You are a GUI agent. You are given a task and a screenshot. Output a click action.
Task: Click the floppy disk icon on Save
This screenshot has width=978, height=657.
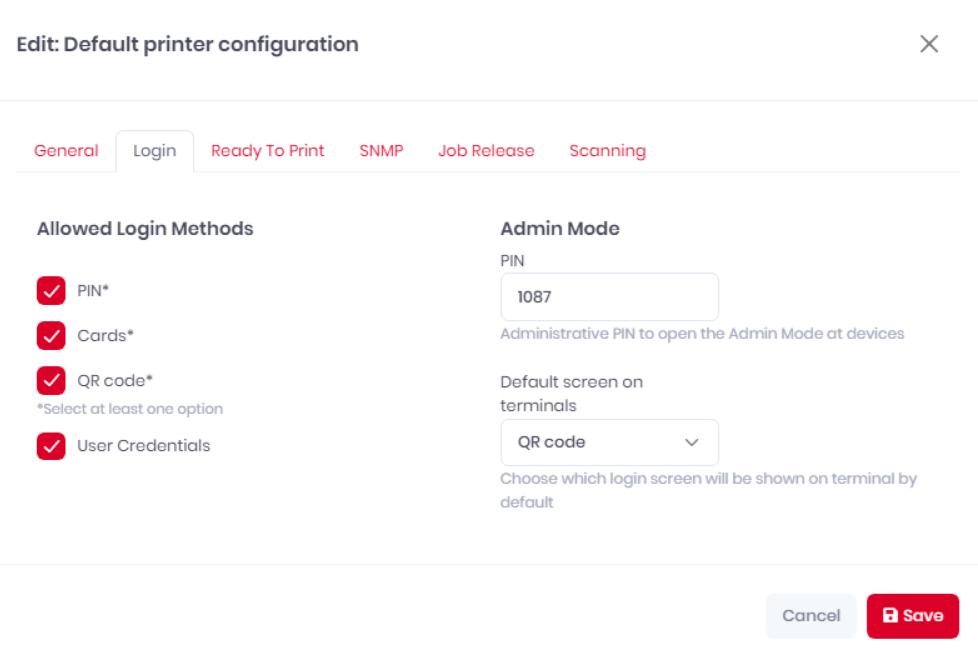click(x=890, y=615)
